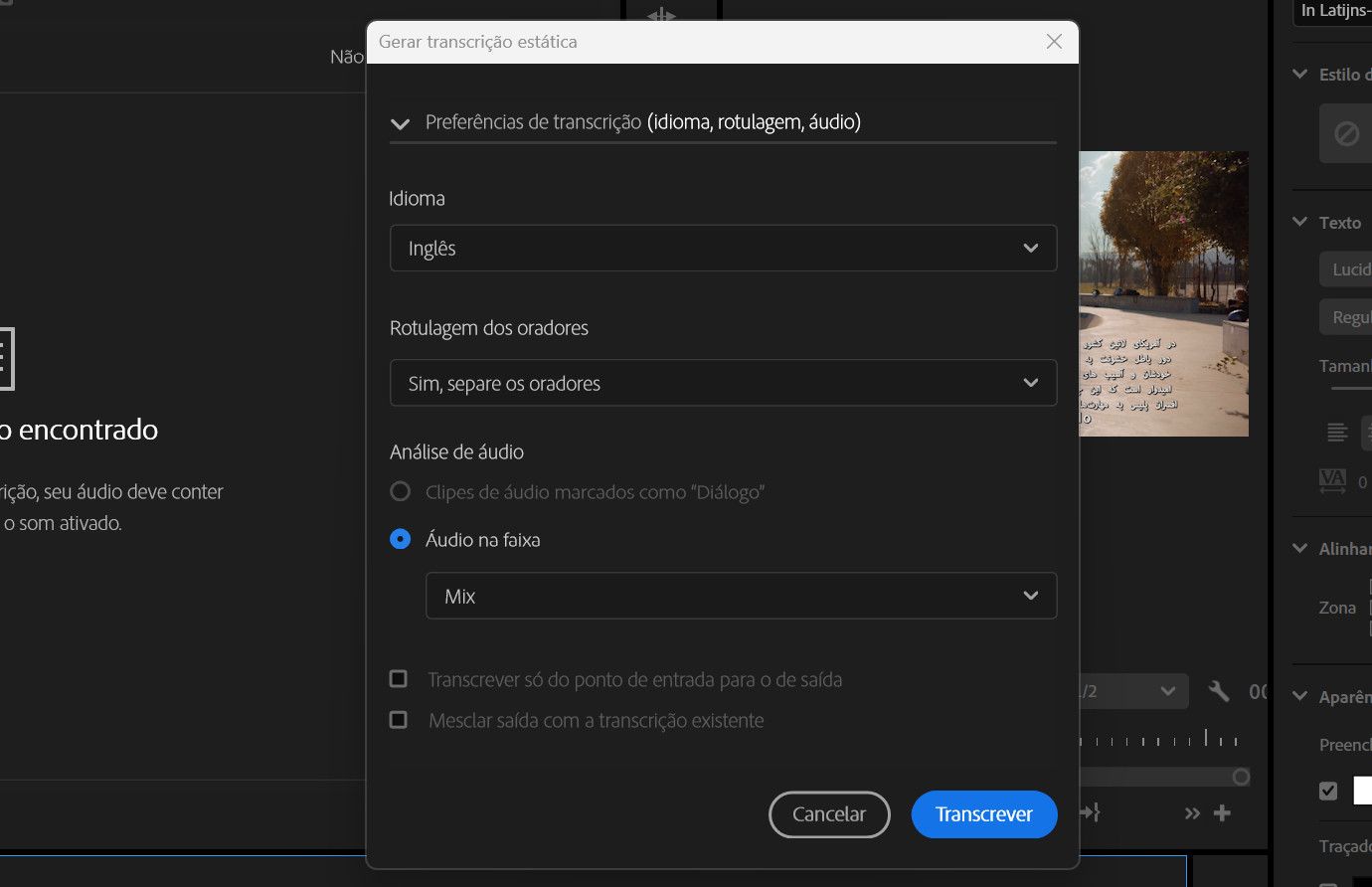Click the double chevron overflow icon
This screenshot has width=1372, height=887.
coord(1191,812)
